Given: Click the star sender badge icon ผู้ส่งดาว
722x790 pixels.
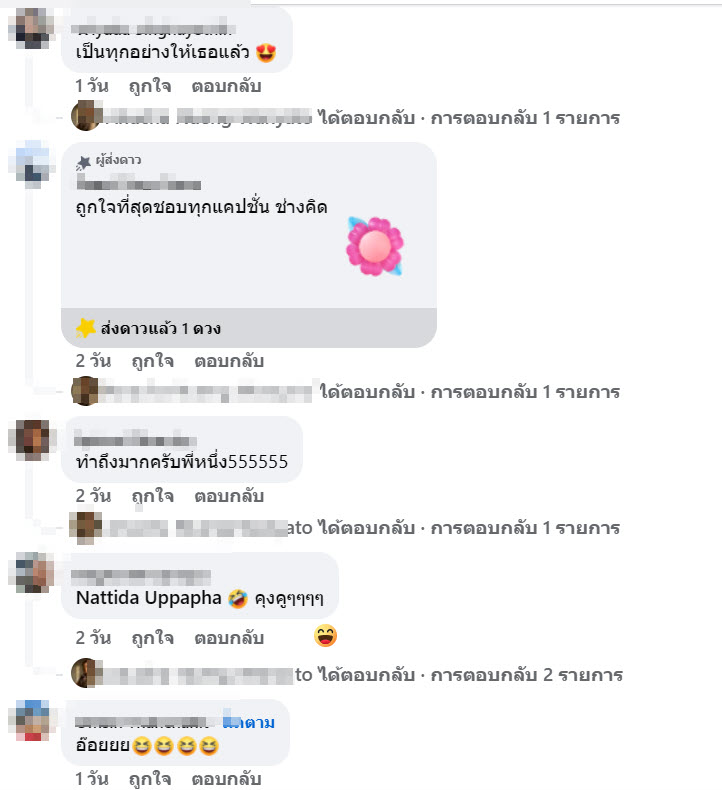Looking at the screenshot, I should [83, 162].
